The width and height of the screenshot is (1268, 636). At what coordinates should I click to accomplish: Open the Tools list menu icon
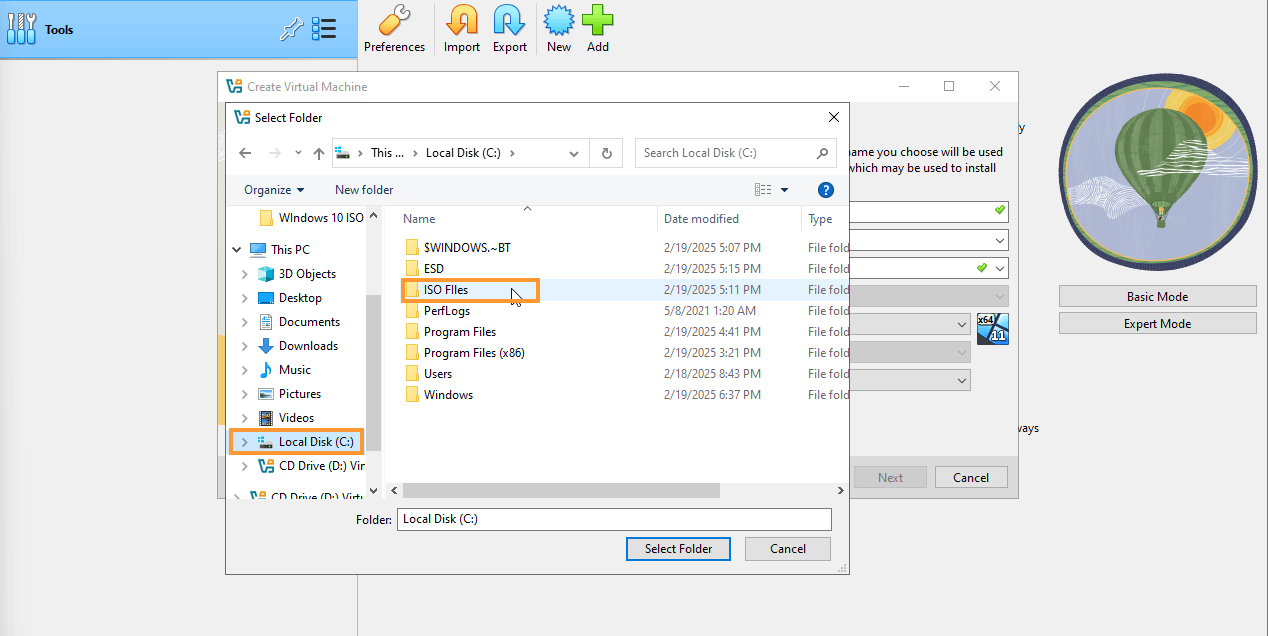324,29
